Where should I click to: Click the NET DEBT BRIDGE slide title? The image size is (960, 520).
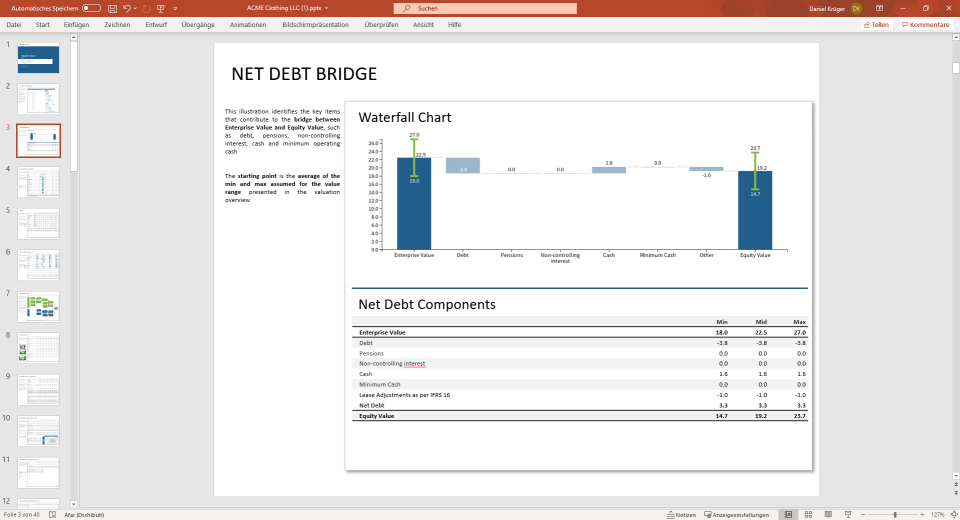point(304,73)
